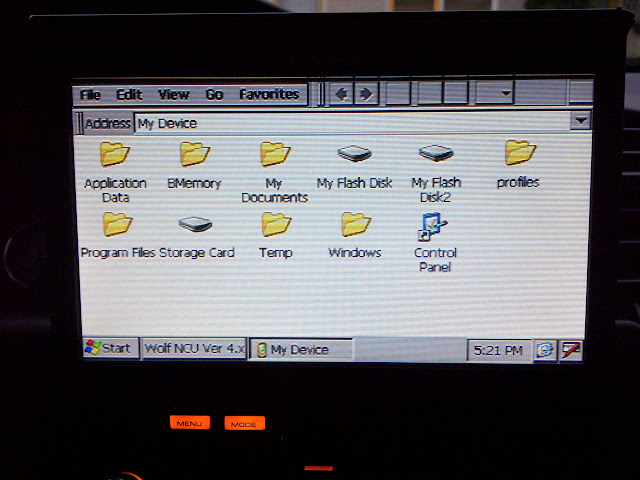Screen dimensions: 640x480
Task: Open the Edit menu
Action: 129,95
